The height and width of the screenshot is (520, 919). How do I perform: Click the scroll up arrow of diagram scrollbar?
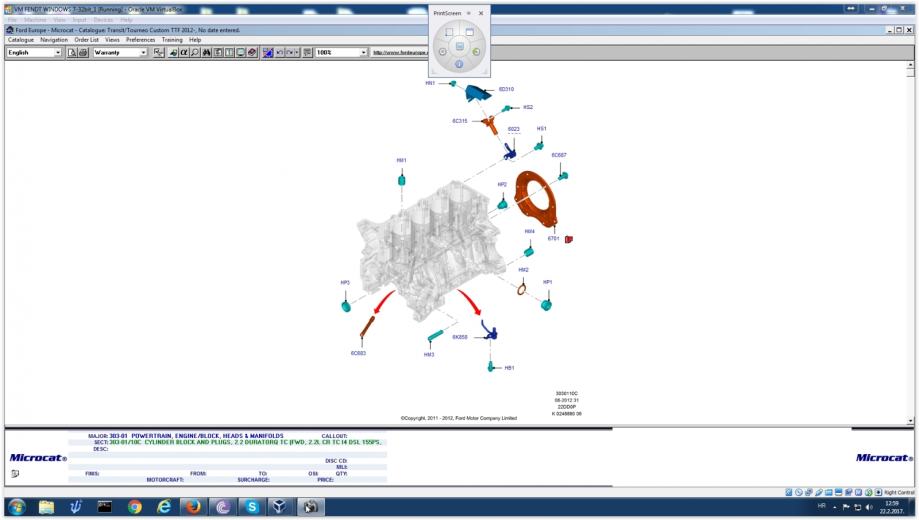coord(910,65)
